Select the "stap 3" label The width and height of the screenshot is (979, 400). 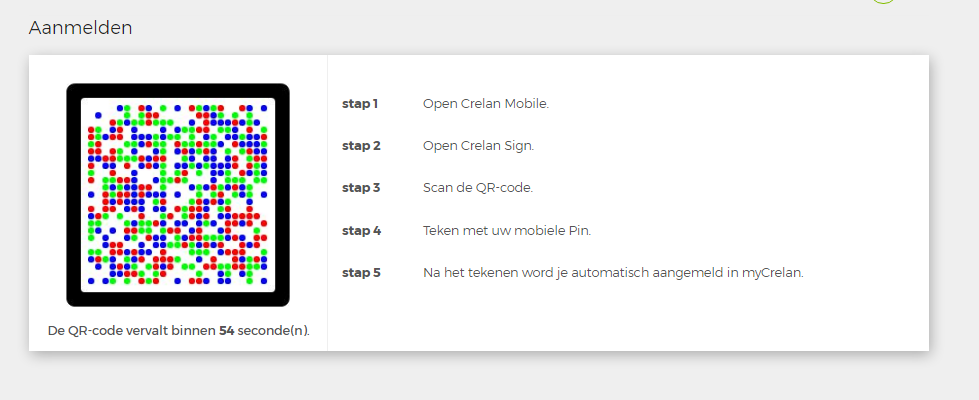tap(361, 187)
